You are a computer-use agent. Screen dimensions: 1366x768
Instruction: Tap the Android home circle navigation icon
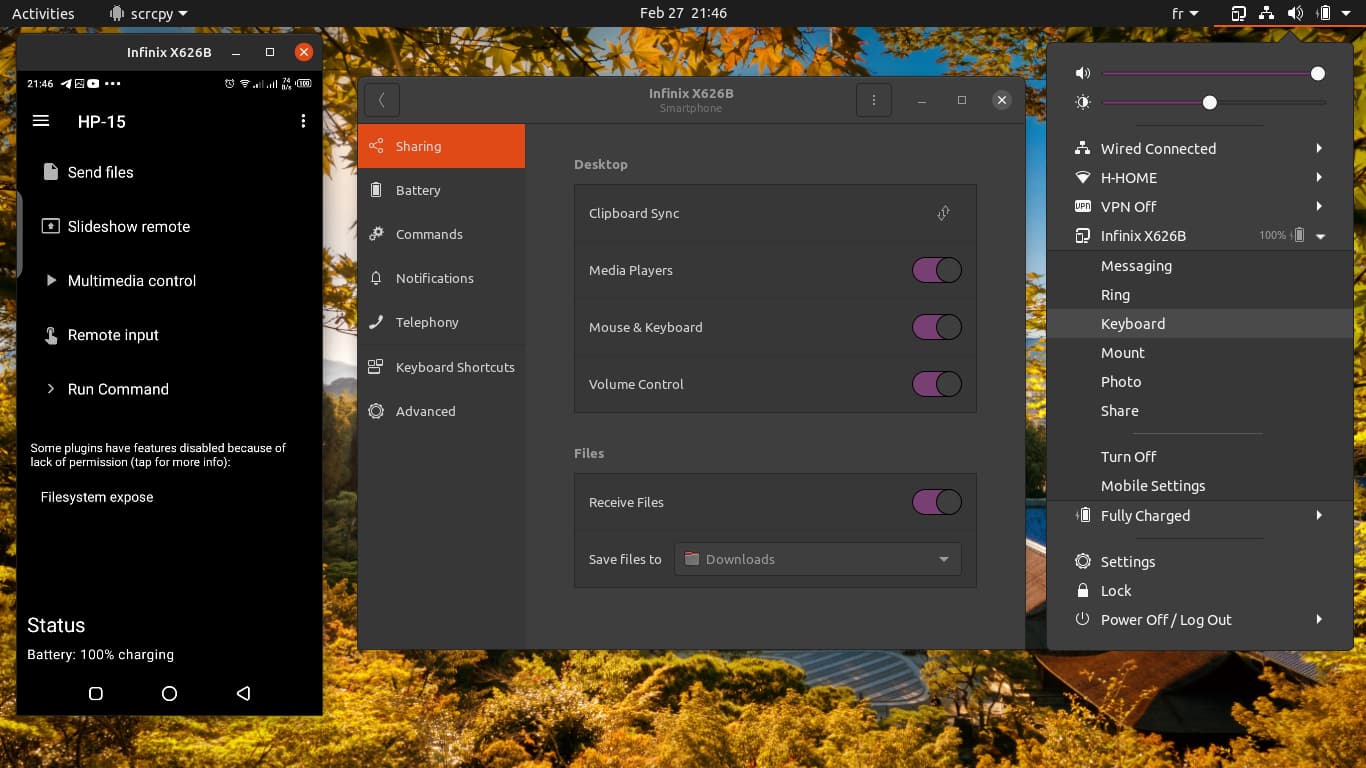[169, 693]
